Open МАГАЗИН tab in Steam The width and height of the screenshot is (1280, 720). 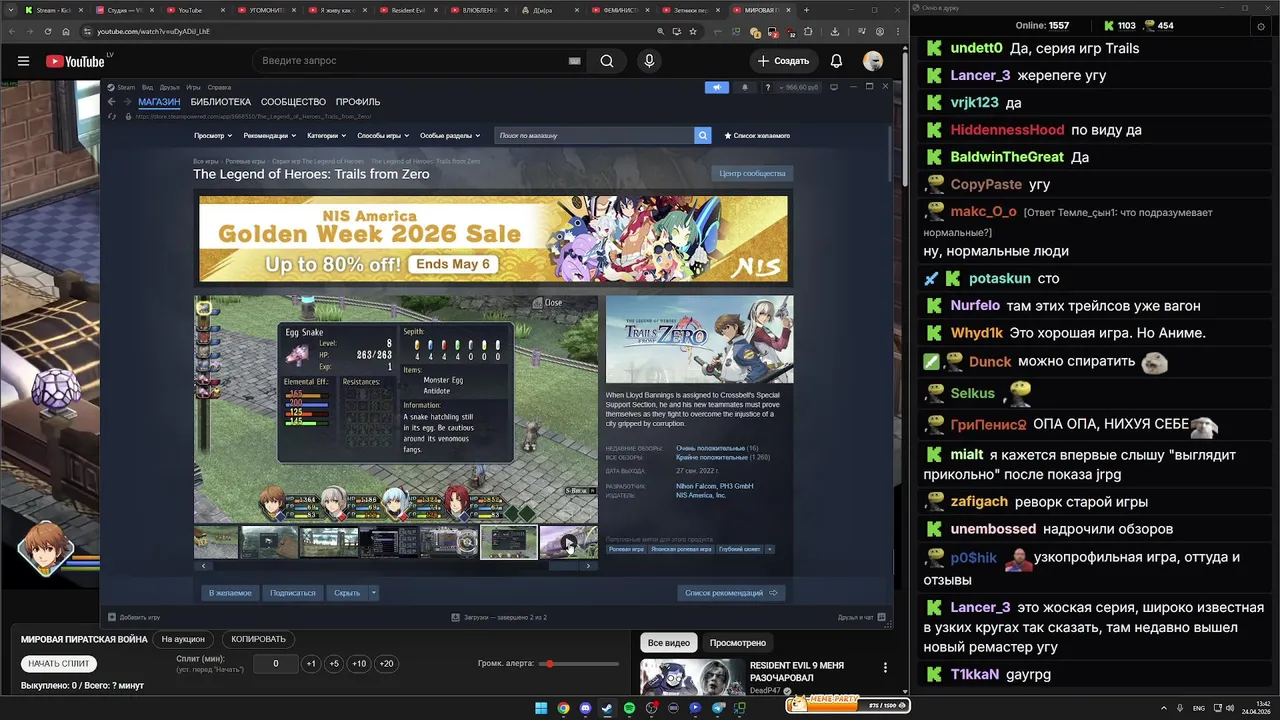[159, 102]
